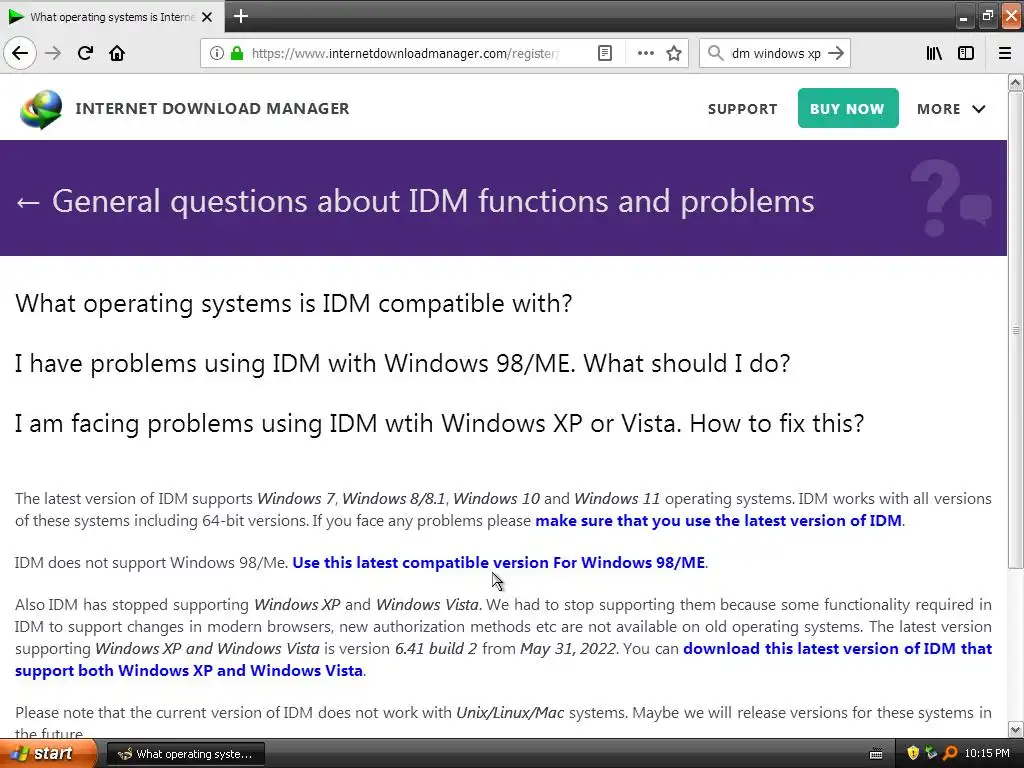Click the scrollbar up arrow
Viewport: 1024px width, 768px height.
[x=1015, y=82]
